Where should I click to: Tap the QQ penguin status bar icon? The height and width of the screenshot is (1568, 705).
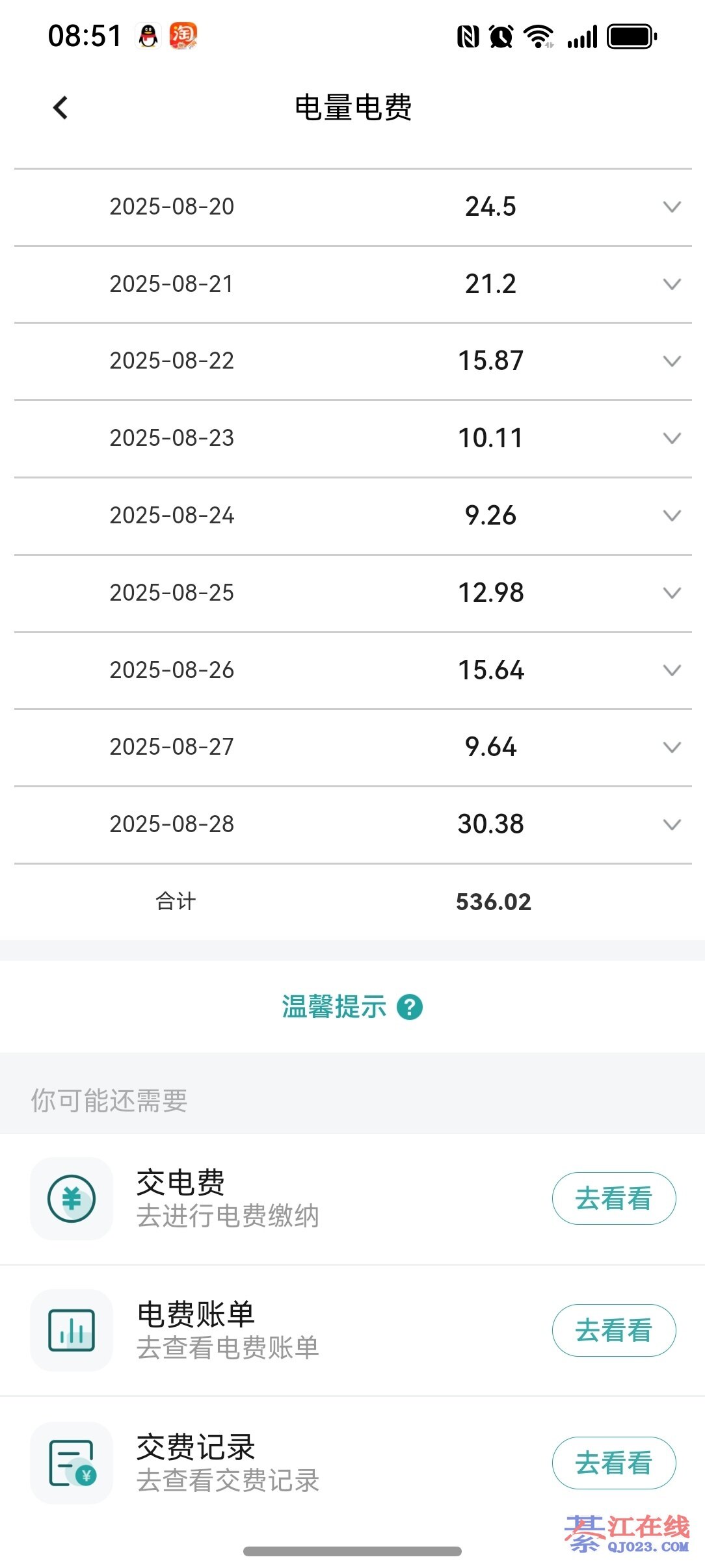(x=149, y=36)
